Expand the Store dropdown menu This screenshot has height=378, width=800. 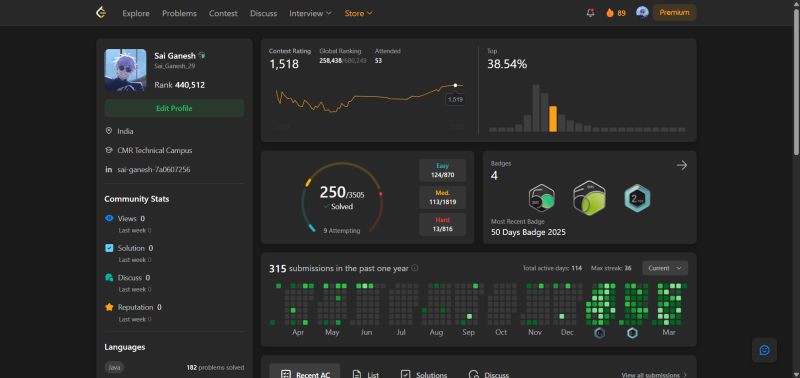(358, 13)
